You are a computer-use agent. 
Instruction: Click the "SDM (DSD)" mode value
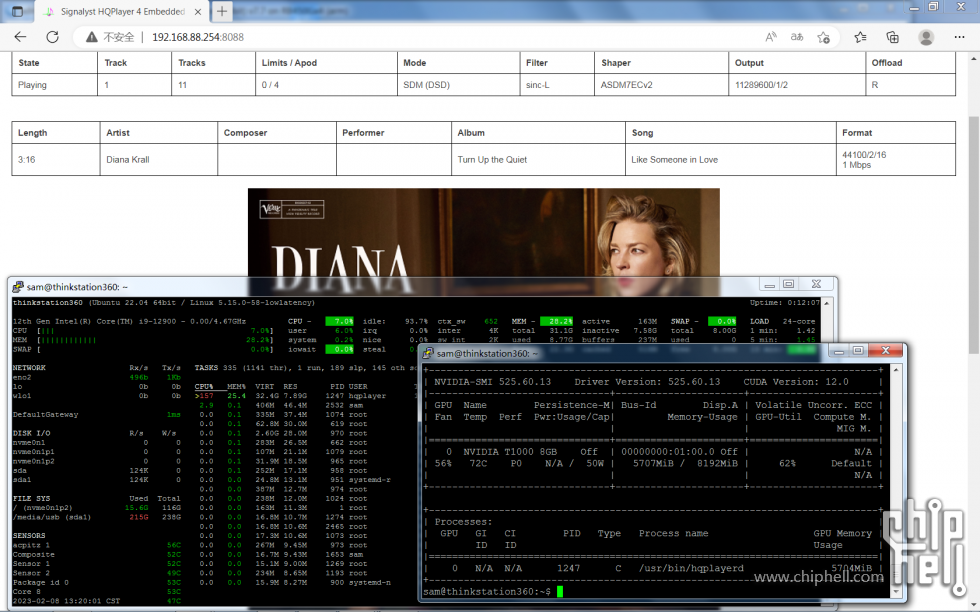[426, 85]
